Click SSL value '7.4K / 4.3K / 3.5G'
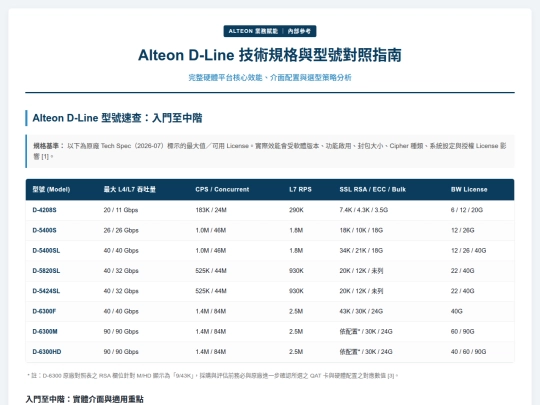 [364, 210]
